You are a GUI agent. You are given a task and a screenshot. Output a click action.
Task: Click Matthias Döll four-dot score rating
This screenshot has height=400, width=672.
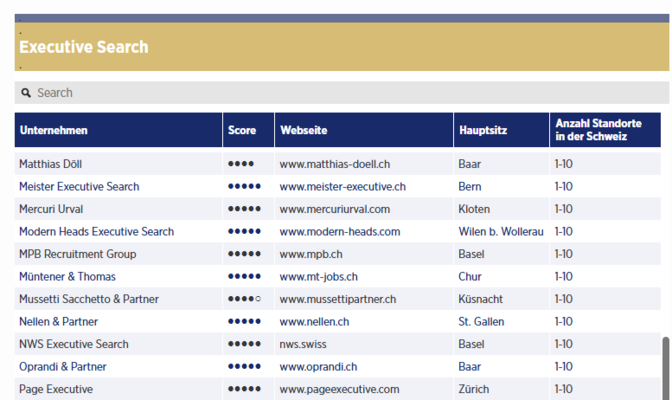click(x=241, y=164)
